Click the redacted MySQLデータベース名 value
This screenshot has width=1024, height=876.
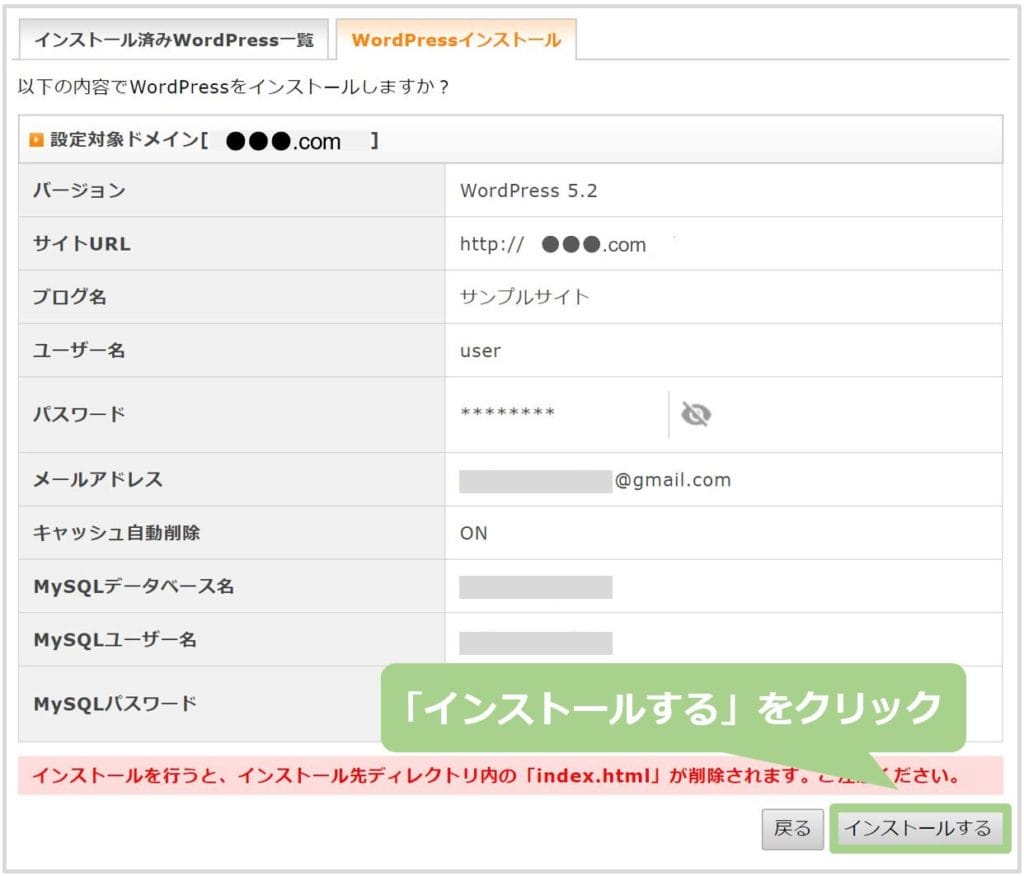pyautogui.click(x=535, y=587)
